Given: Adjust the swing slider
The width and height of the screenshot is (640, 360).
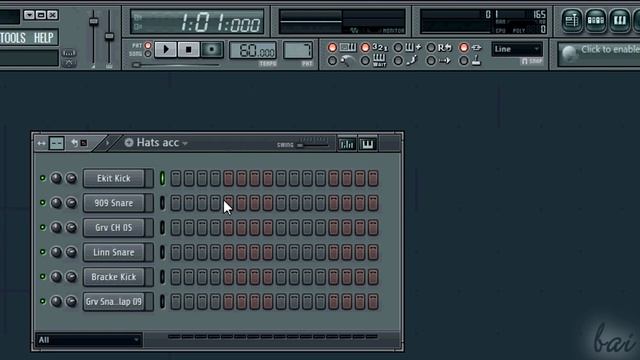Looking at the screenshot, I should coord(313,145).
